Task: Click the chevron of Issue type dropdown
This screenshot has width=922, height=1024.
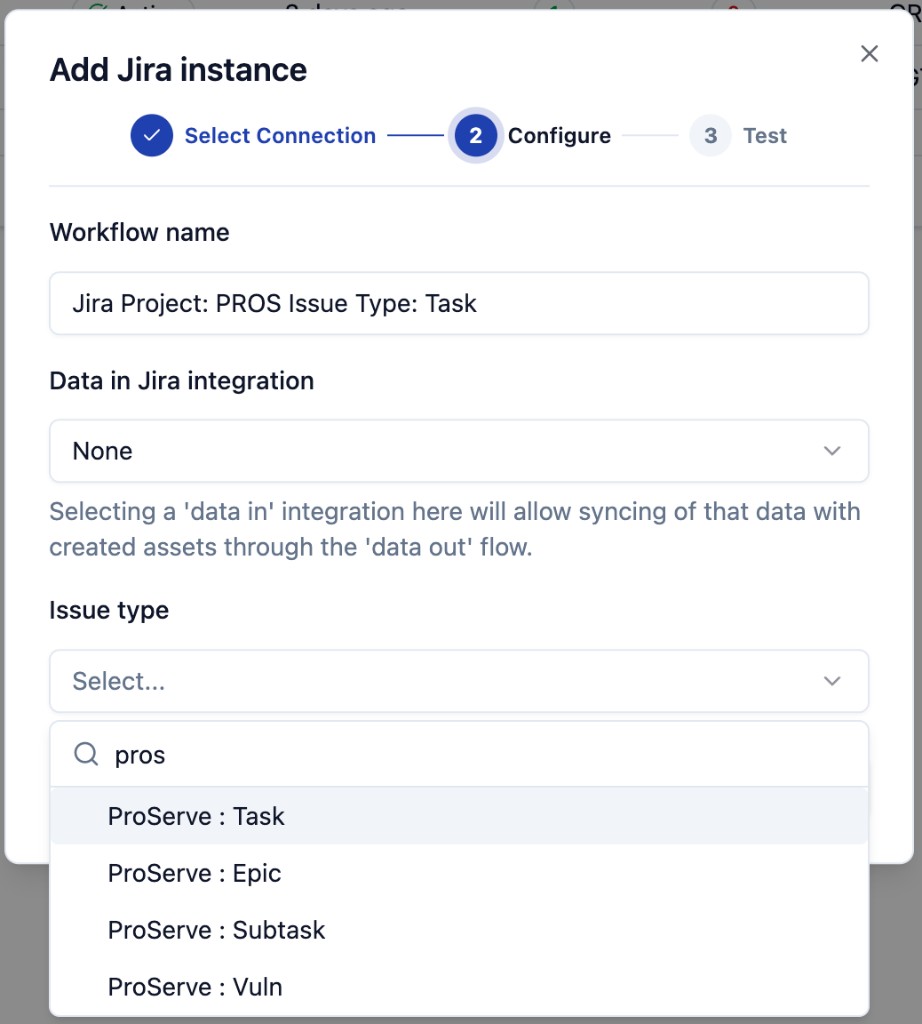Action: coord(832,681)
